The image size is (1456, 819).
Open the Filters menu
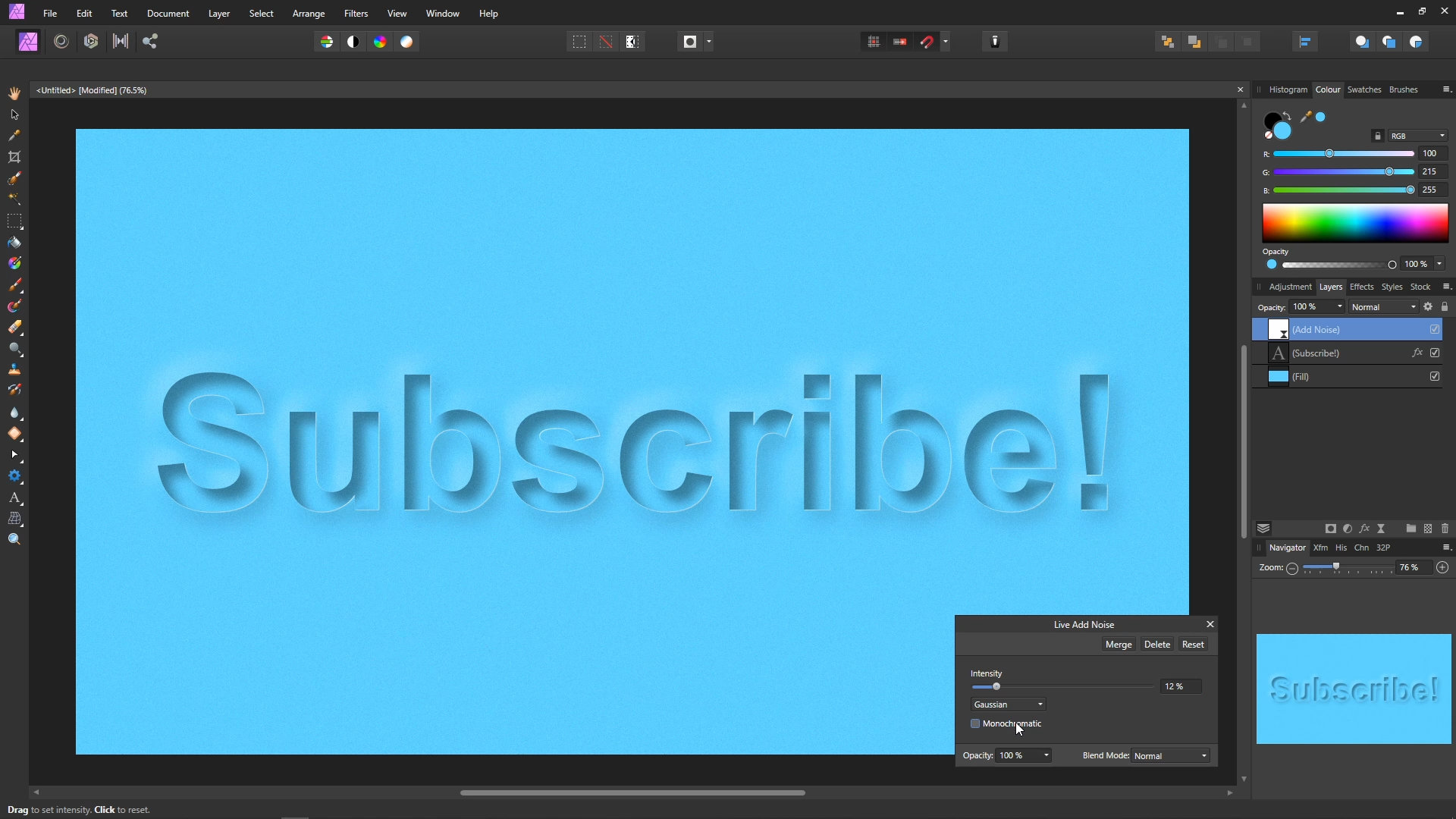(x=355, y=14)
